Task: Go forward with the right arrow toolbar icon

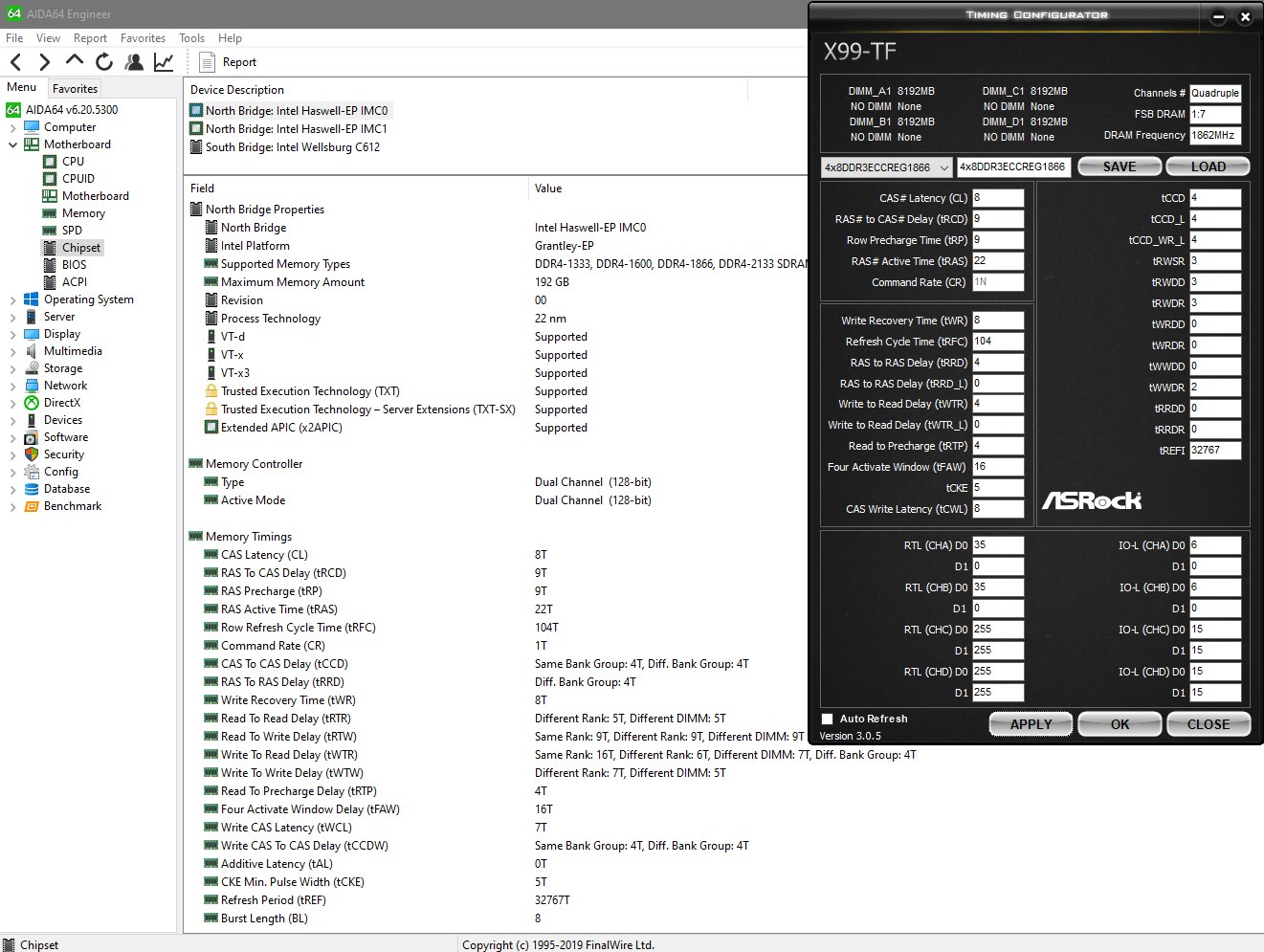Action: 44,62
